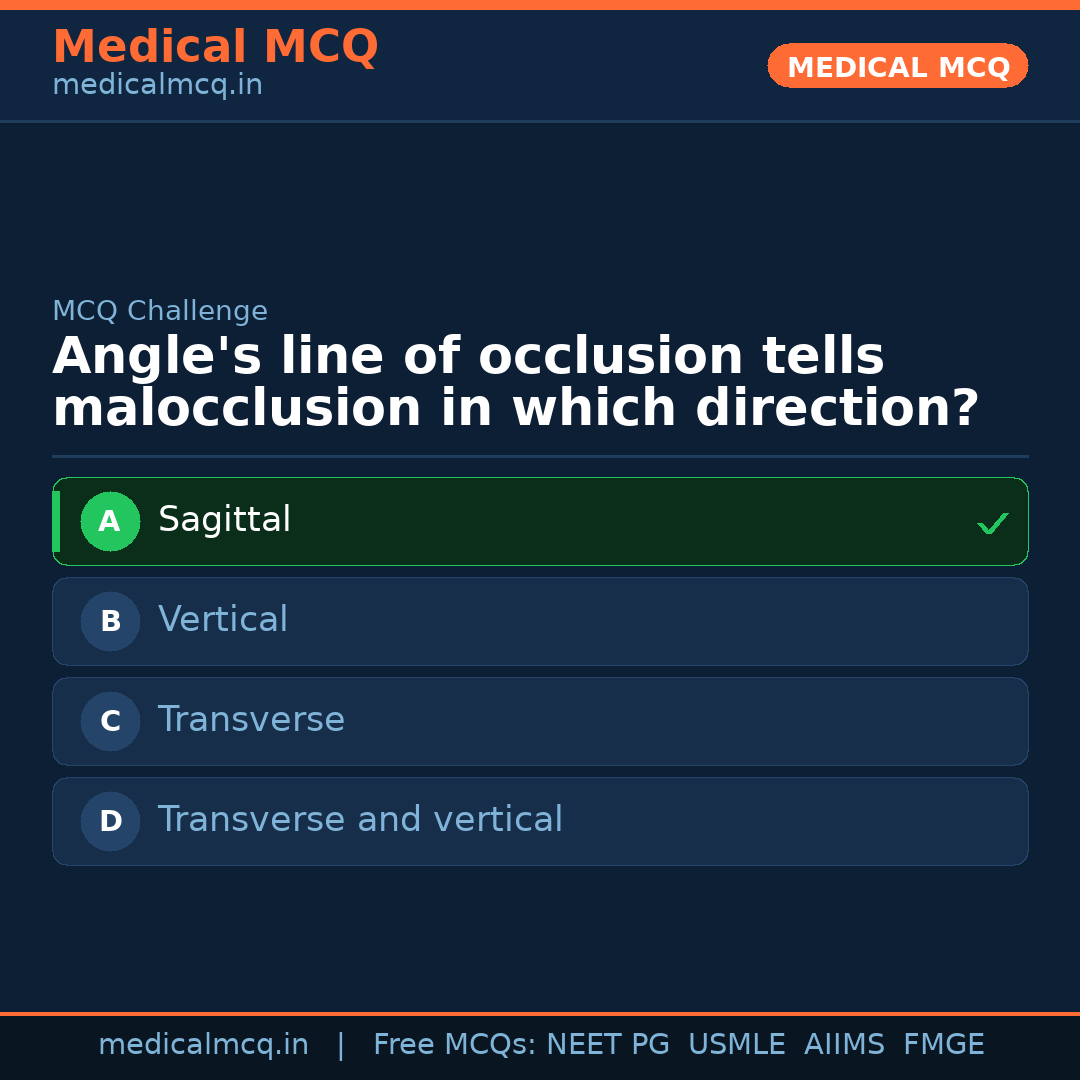Viewport: 1080px width, 1080px height.
Task: Click the C letter circle icon
Action: [x=110, y=721]
